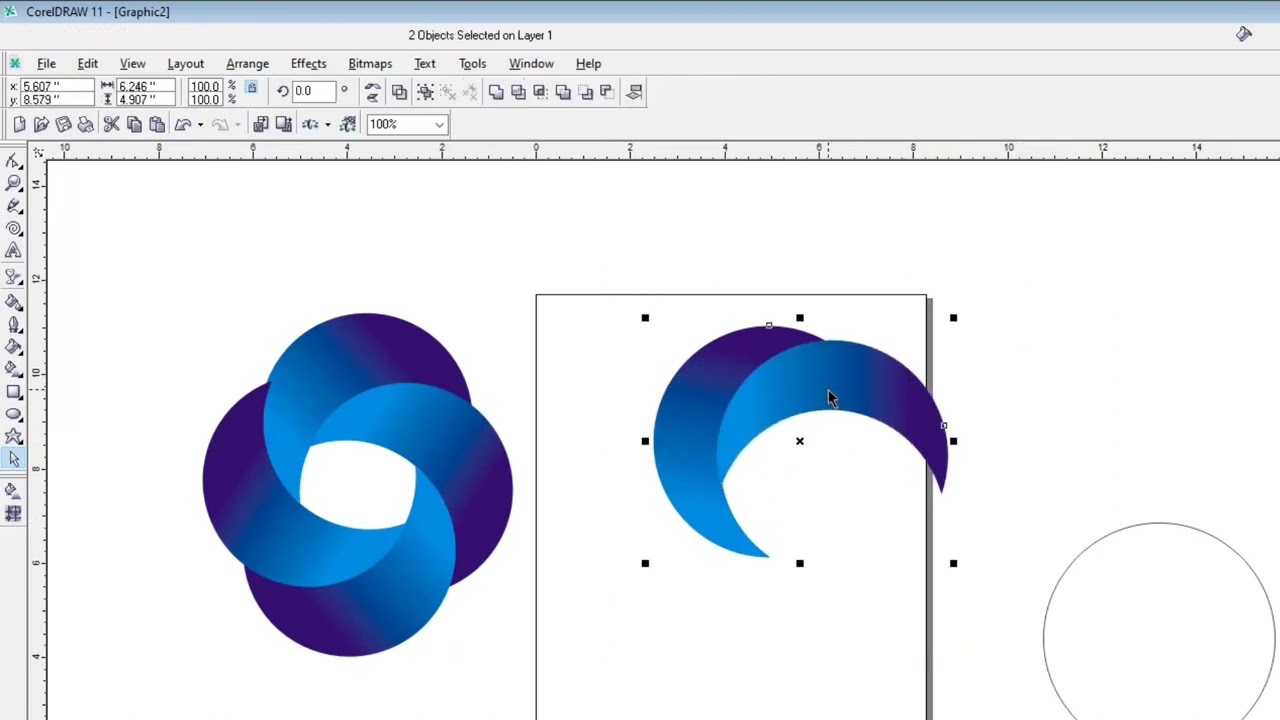Viewport: 1280px width, 720px height.
Task: Open the View menu
Action: pyautogui.click(x=132, y=63)
